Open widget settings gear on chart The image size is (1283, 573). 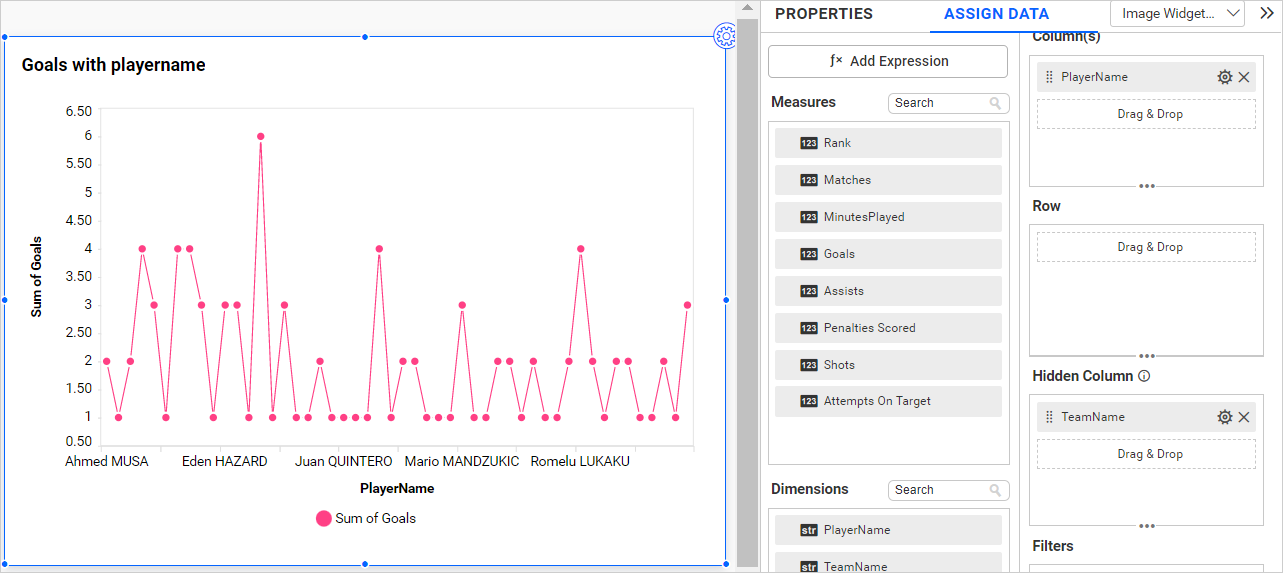click(x=725, y=37)
